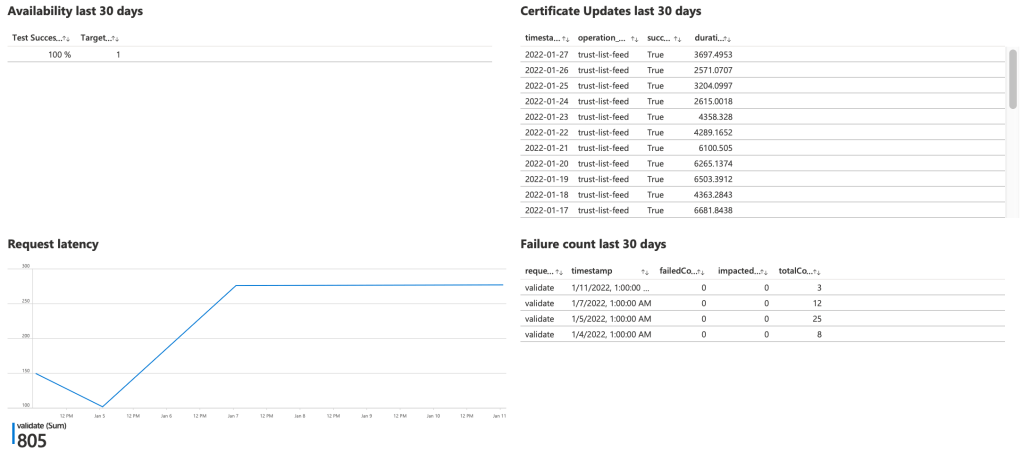This screenshot has height=452, width=1022.
Task: Sort failure table by impacted column
Action: tap(766, 271)
